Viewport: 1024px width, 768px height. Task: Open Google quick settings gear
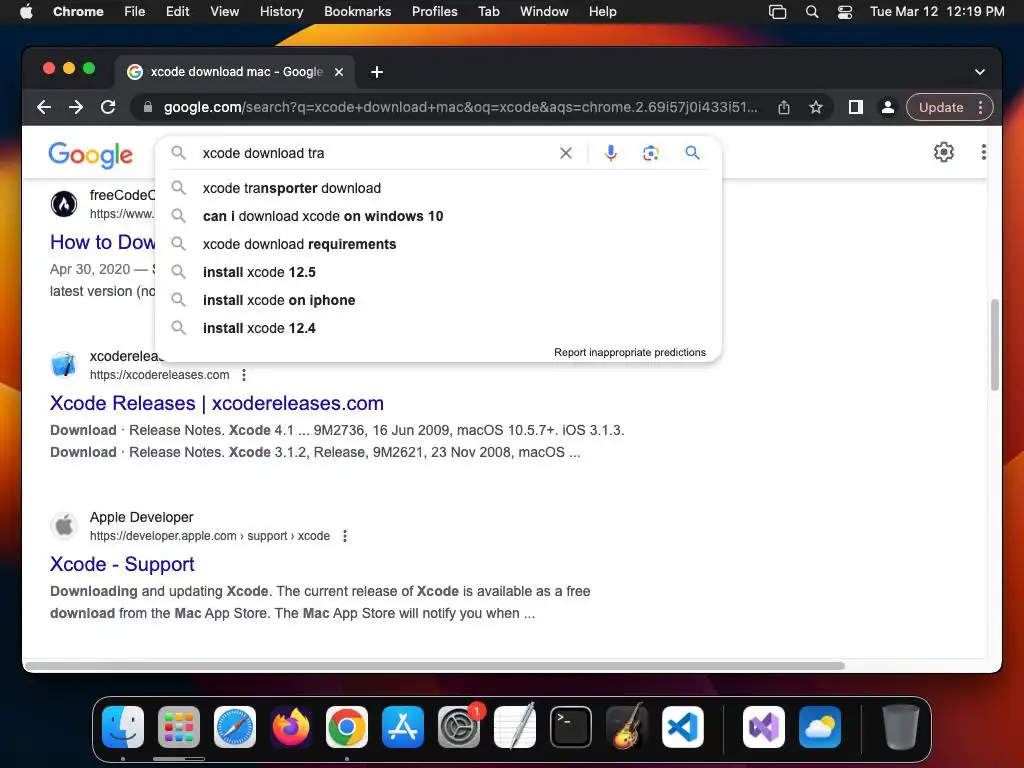tap(944, 152)
